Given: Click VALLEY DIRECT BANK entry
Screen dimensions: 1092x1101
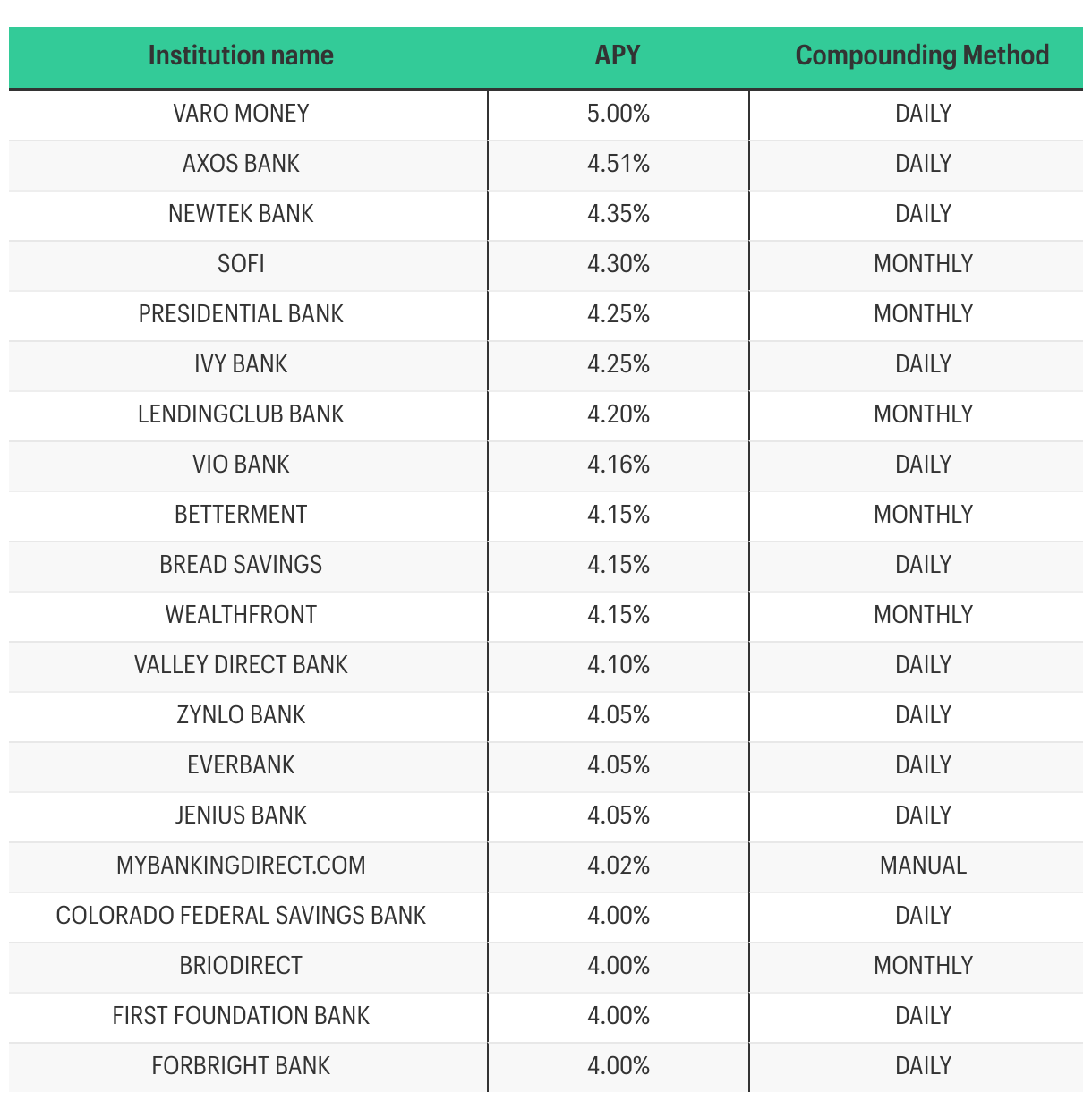Looking at the screenshot, I should 241,665.
